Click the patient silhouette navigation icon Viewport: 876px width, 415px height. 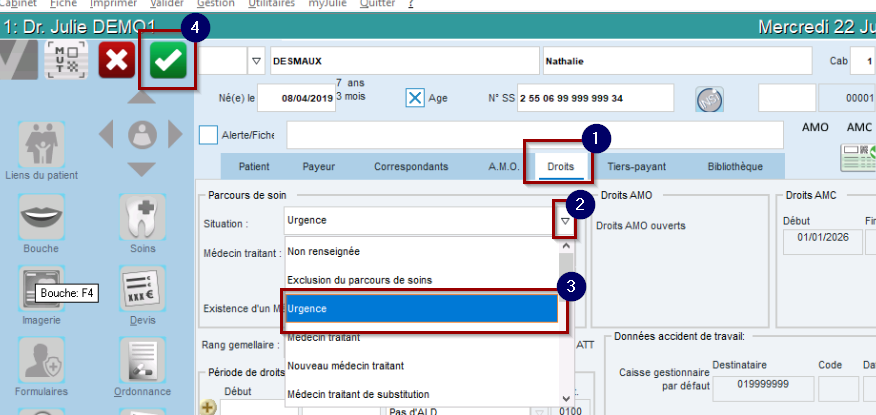pyautogui.click(x=142, y=135)
